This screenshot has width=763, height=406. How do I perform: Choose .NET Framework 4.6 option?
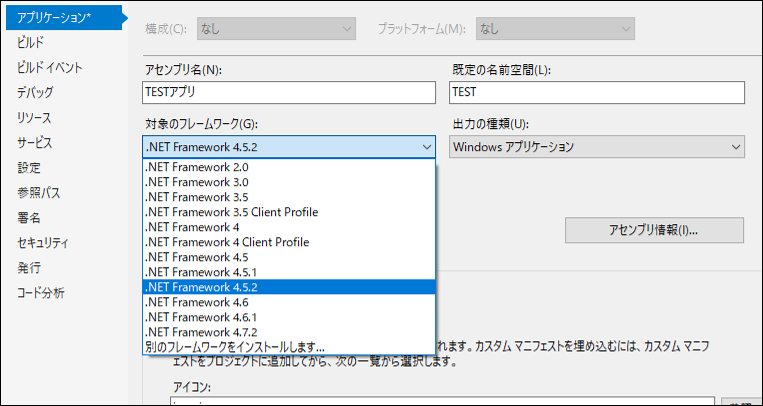[289, 302]
